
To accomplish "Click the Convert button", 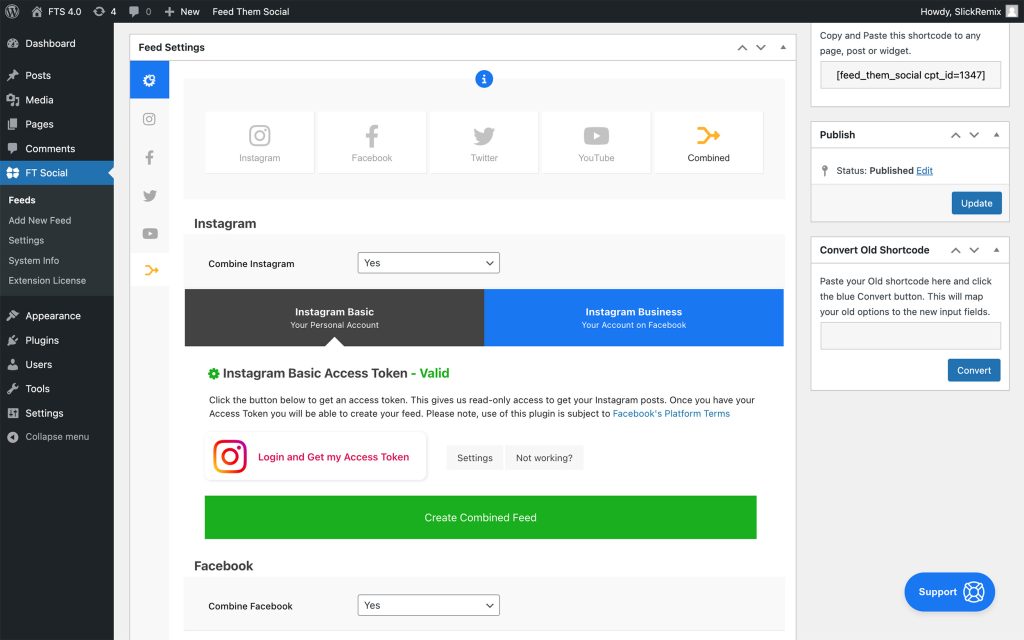I will click(x=974, y=370).
